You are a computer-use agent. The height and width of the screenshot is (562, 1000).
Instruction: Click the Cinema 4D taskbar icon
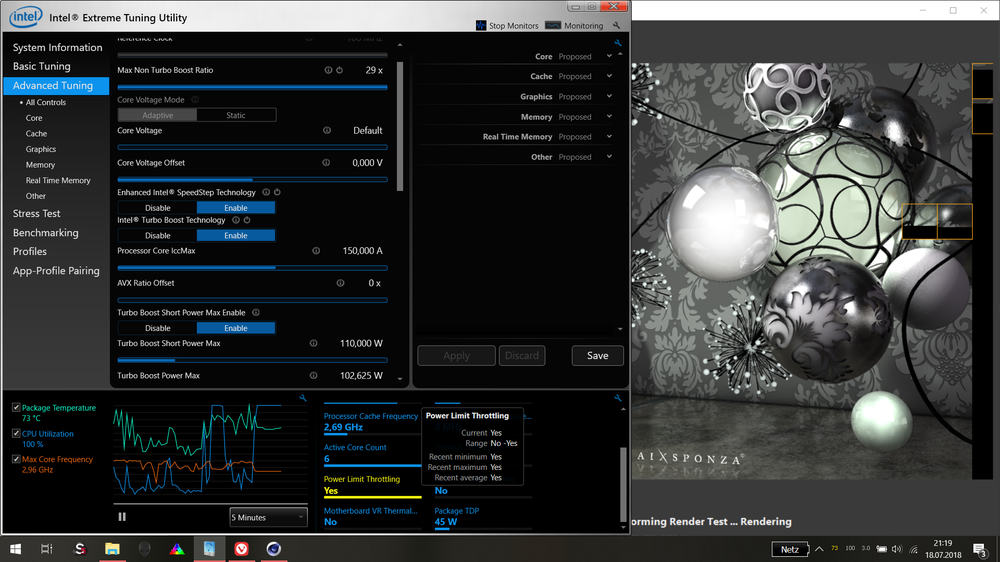(x=273, y=549)
